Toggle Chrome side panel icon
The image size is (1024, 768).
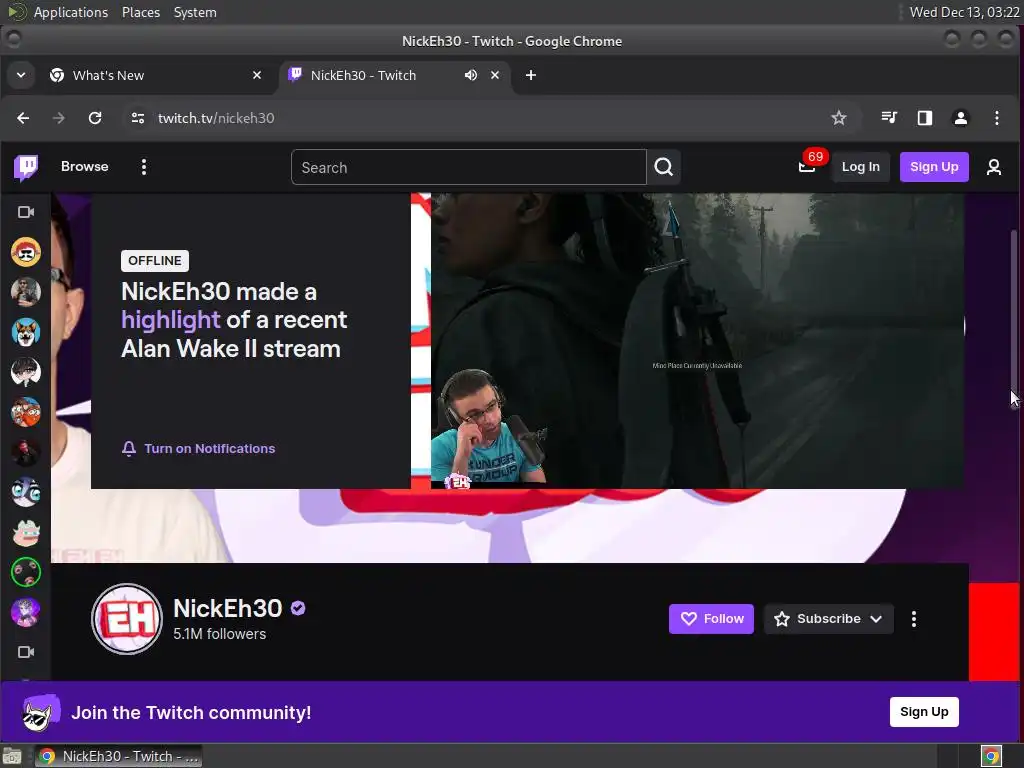(x=925, y=118)
